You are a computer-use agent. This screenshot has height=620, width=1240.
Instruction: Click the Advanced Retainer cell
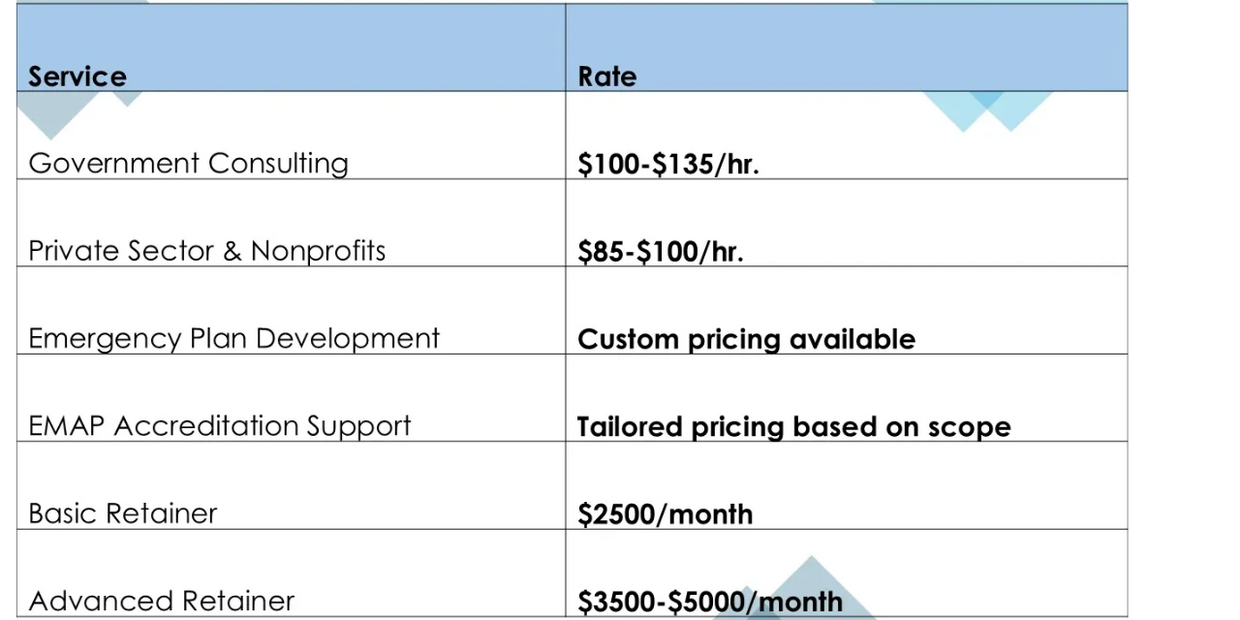click(162, 601)
